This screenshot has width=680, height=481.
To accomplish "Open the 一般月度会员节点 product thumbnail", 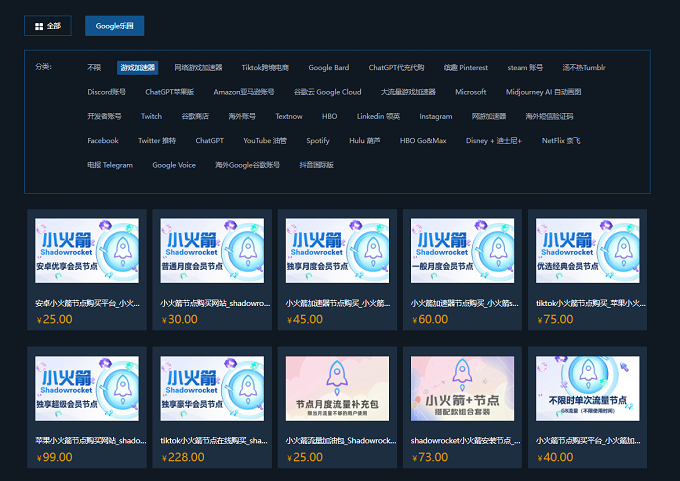I will [x=462, y=250].
